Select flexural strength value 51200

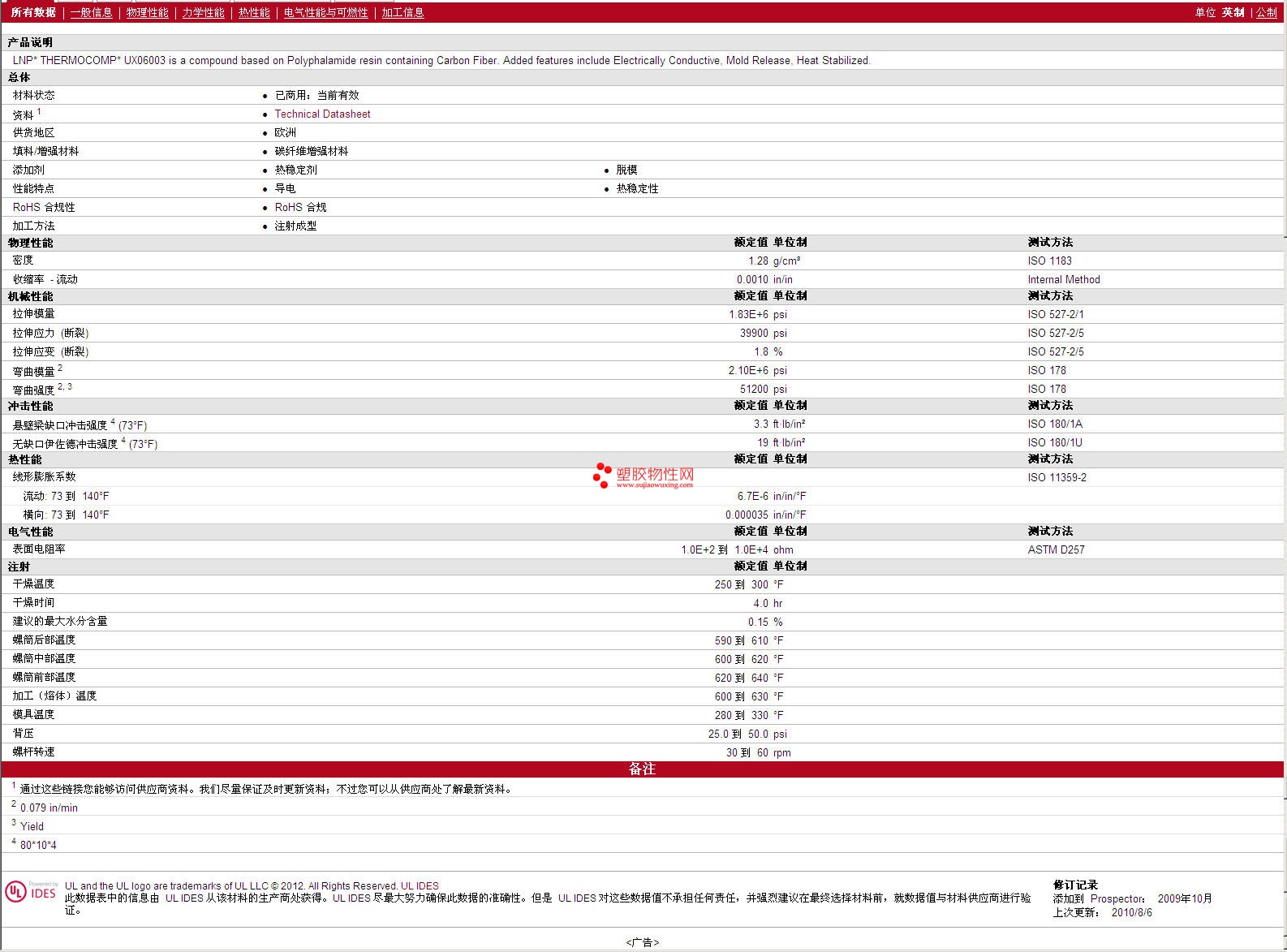754,390
